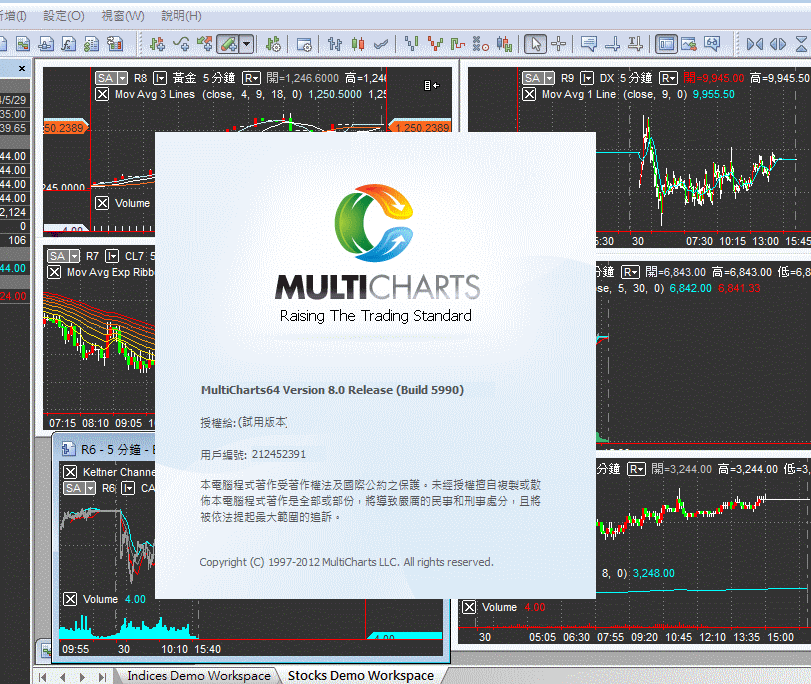
Task: Open the 視窗(W) menu
Action: [x=123, y=16]
